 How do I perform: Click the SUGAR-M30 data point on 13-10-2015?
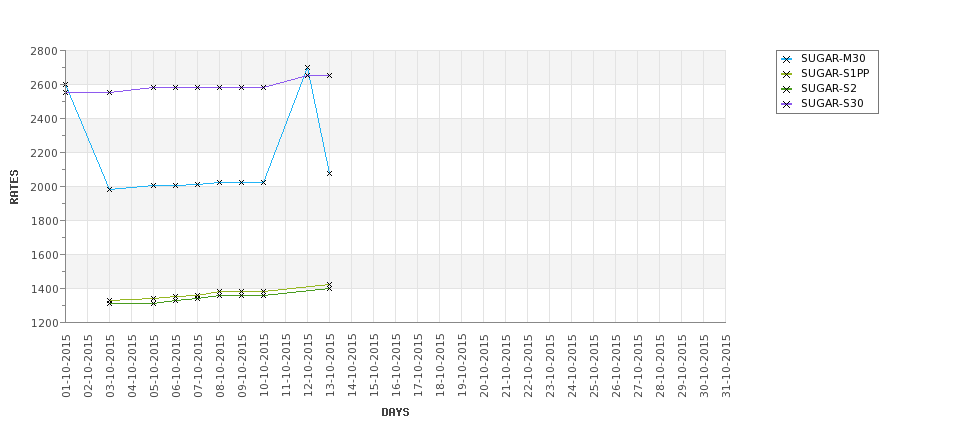pyautogui.click(x=330, y=173)
